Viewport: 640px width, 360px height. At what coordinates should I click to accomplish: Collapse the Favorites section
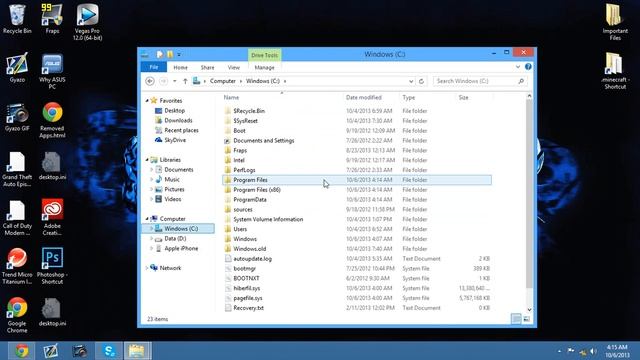click(x=147, y=100)
